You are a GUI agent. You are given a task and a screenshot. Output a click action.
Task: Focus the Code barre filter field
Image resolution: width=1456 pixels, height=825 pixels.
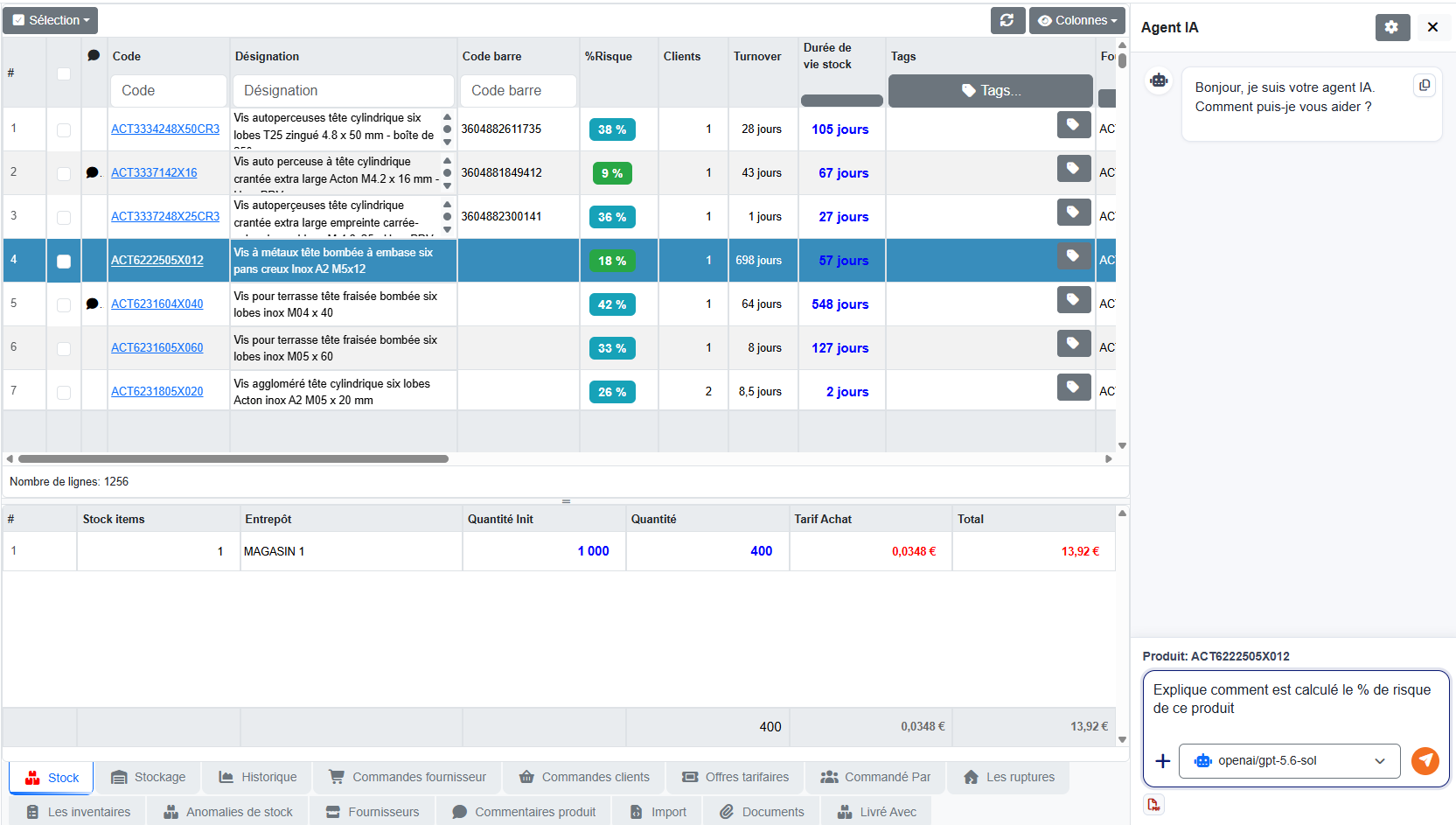[519, 90]
